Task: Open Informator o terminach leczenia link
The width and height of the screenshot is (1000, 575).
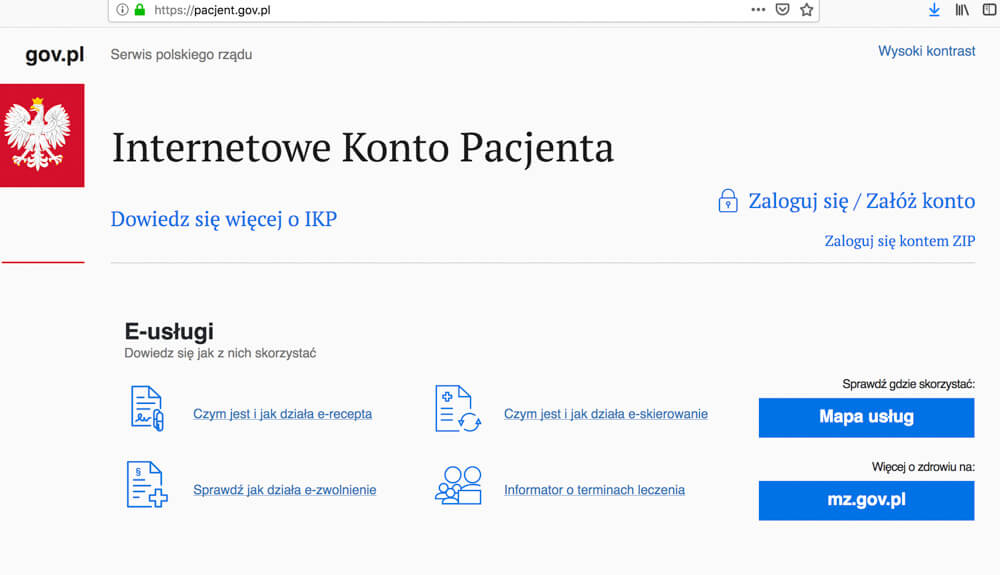Action: point(594,490)
